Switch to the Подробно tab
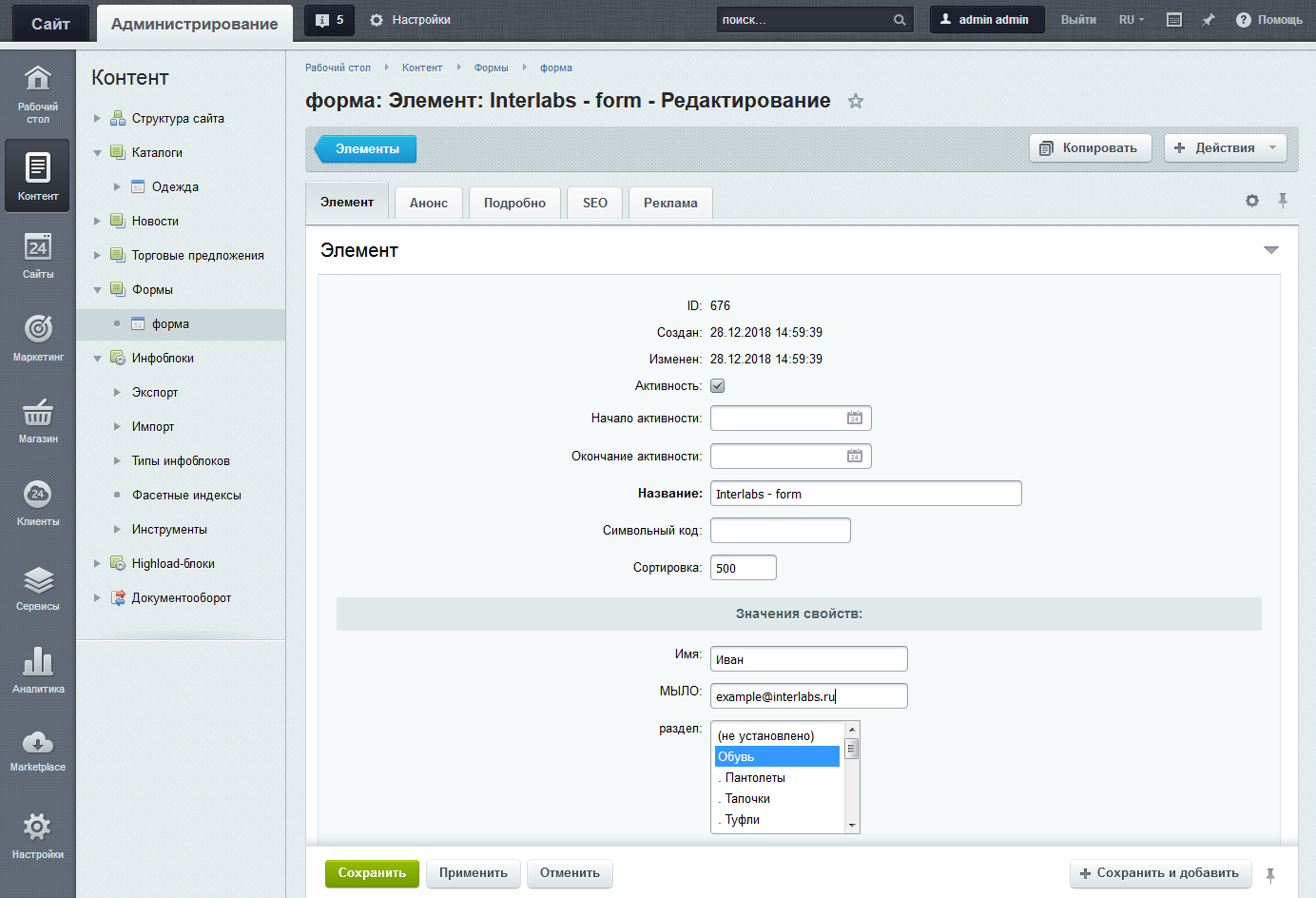Screen dimensions: 1316x898 pyautogui.click(x=514, y=203)
